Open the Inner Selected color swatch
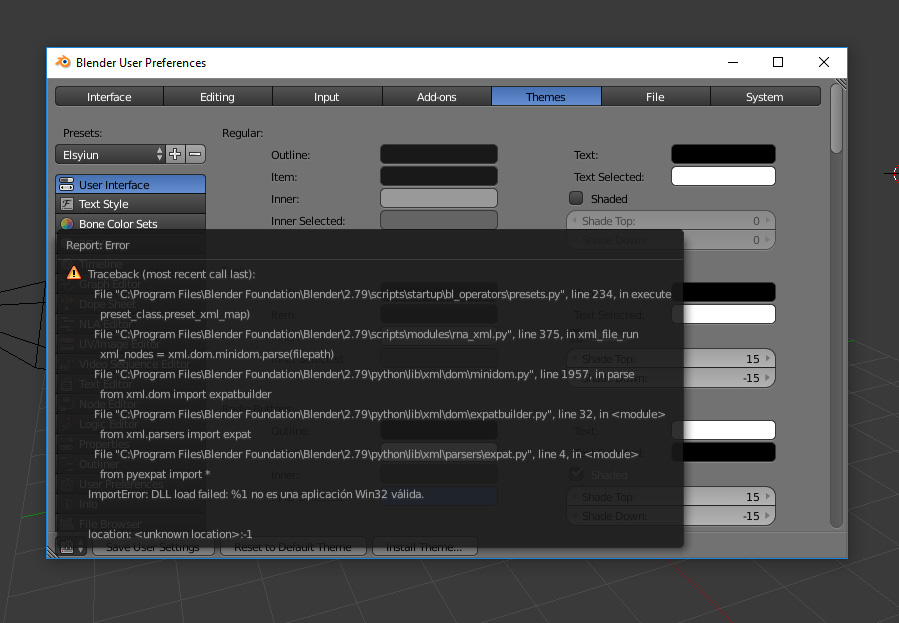This screenshot has height=623, width=899. tap(439, 220)
